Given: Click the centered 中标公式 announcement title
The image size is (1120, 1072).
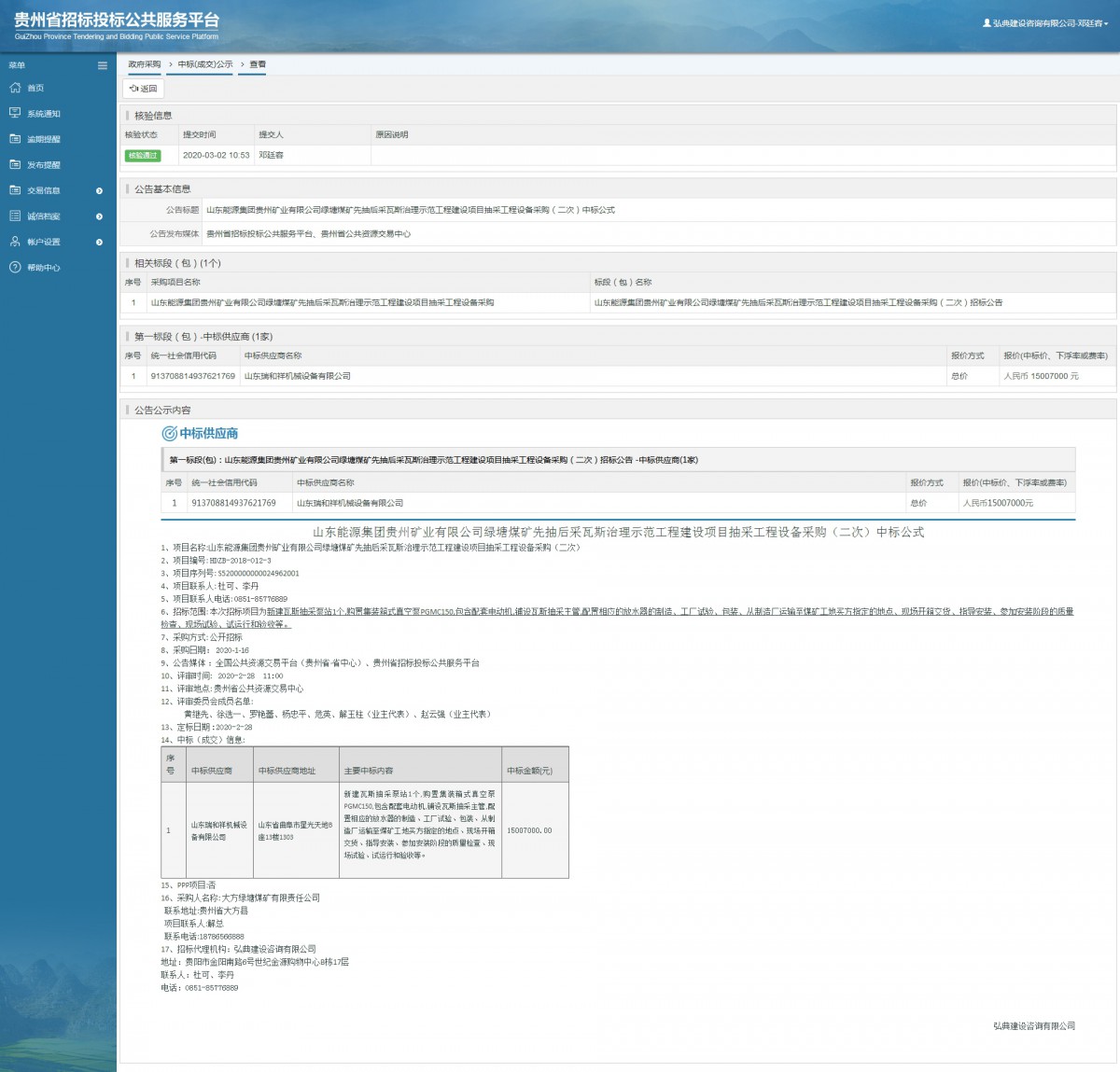Looking at the screenshot, I should [618, 532].
